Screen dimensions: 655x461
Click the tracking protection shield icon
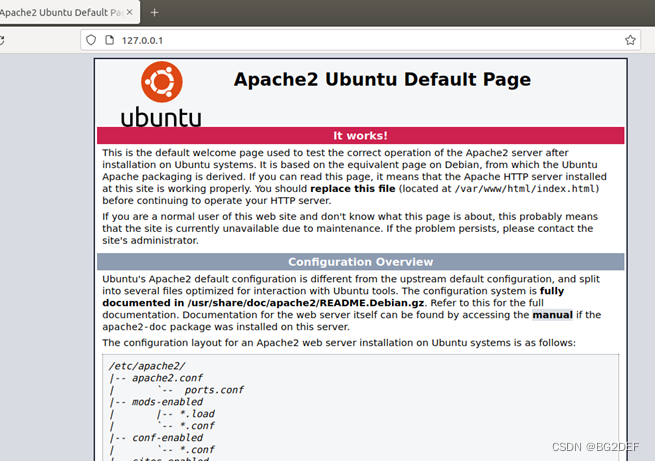[91, 40]
